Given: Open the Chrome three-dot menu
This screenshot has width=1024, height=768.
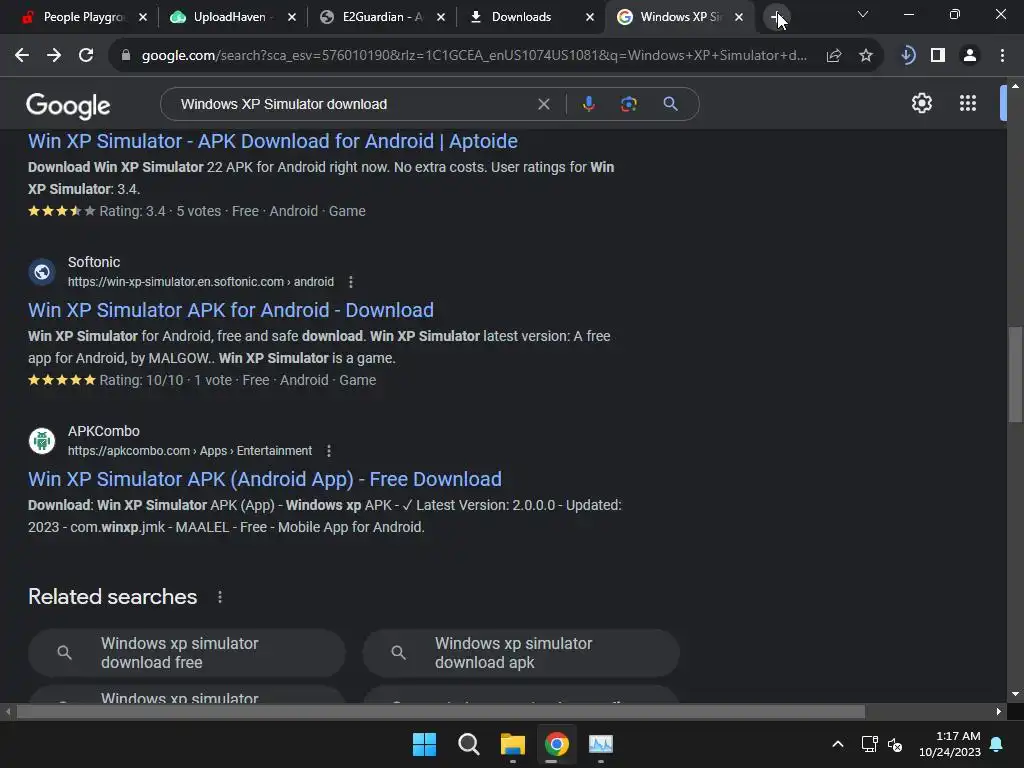Looking at the screenshot, I should (x=1002, y=56).
